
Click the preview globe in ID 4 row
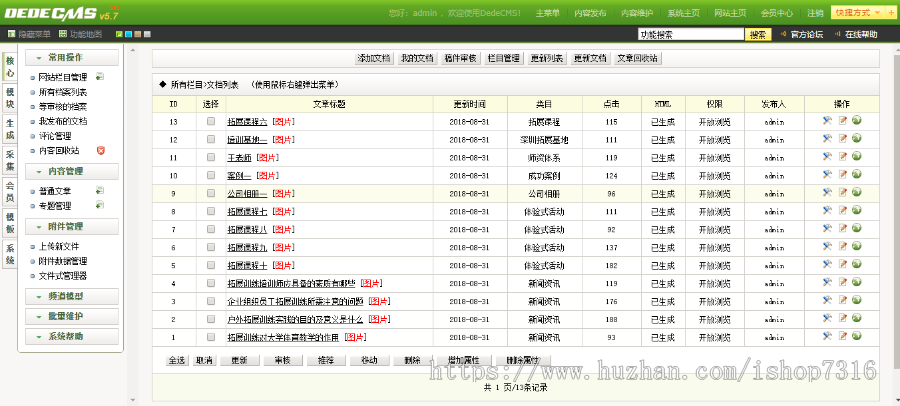tap(857, 282)
